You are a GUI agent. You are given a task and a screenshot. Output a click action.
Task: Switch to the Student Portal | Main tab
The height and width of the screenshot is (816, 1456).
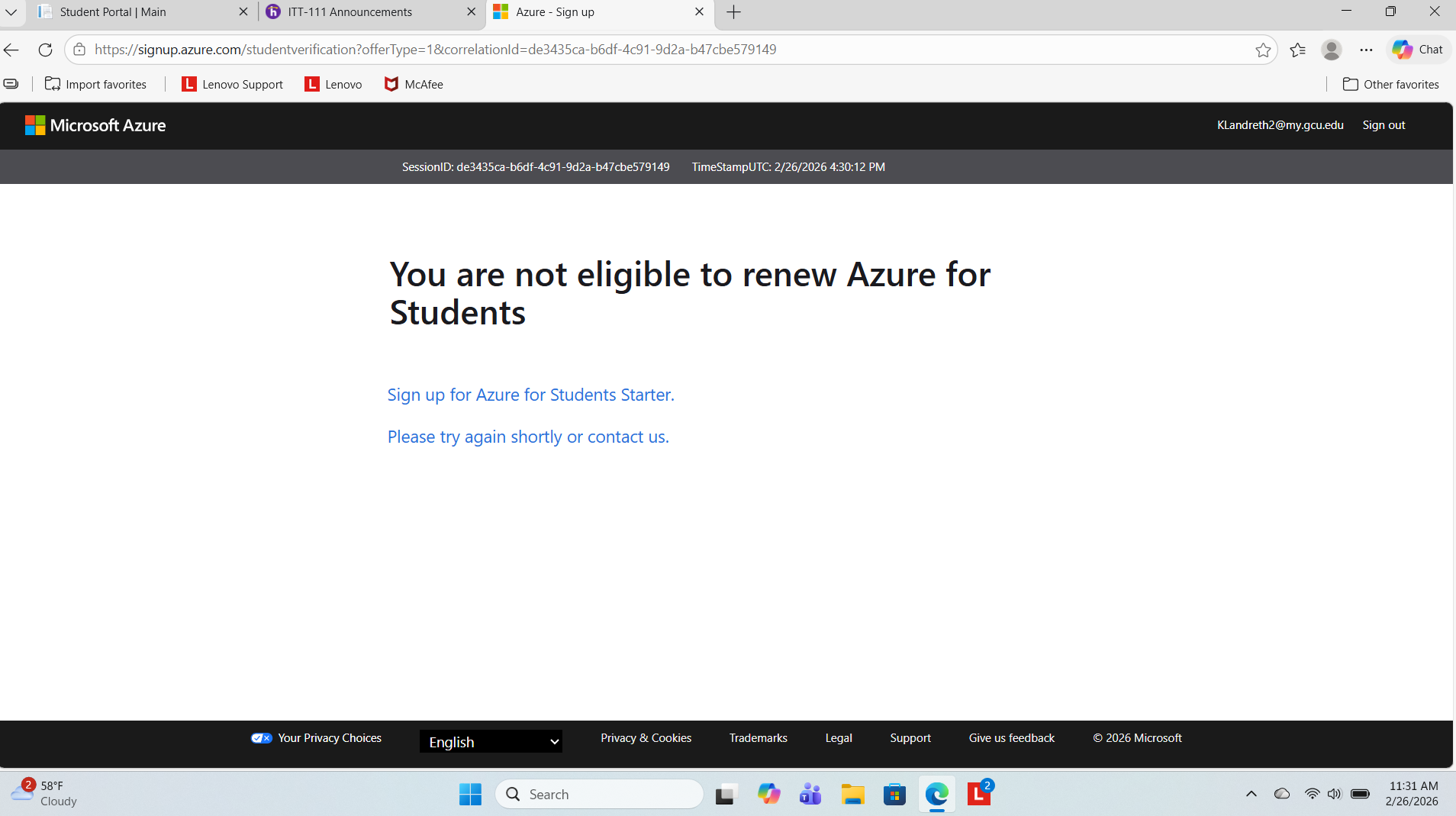pyautogui.click(x=143, y=12)
